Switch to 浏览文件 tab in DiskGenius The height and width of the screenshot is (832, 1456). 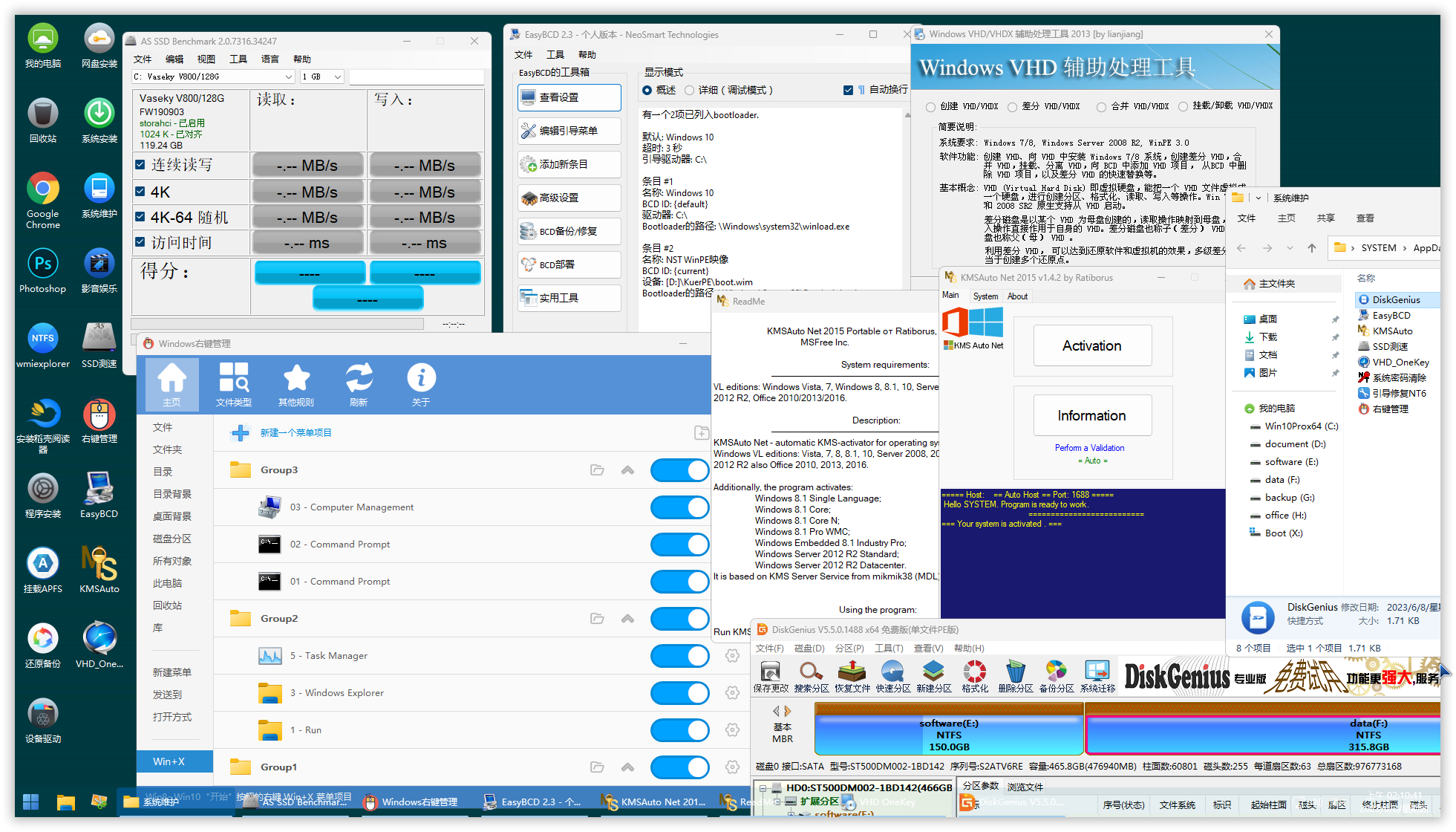1025,787
